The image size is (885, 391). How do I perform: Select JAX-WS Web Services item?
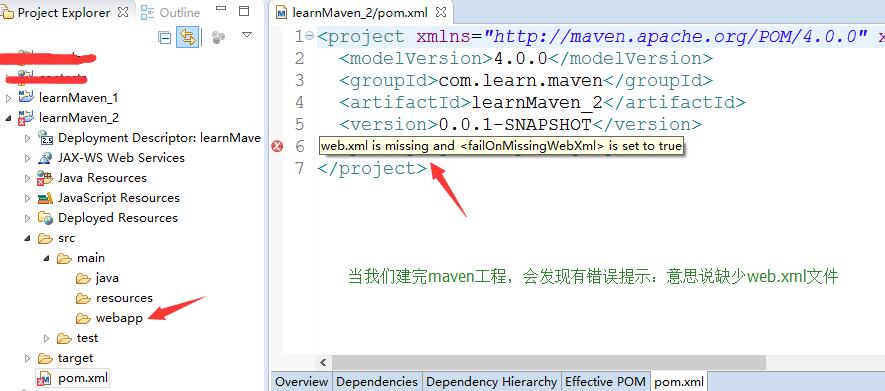(x=121, y=157)
